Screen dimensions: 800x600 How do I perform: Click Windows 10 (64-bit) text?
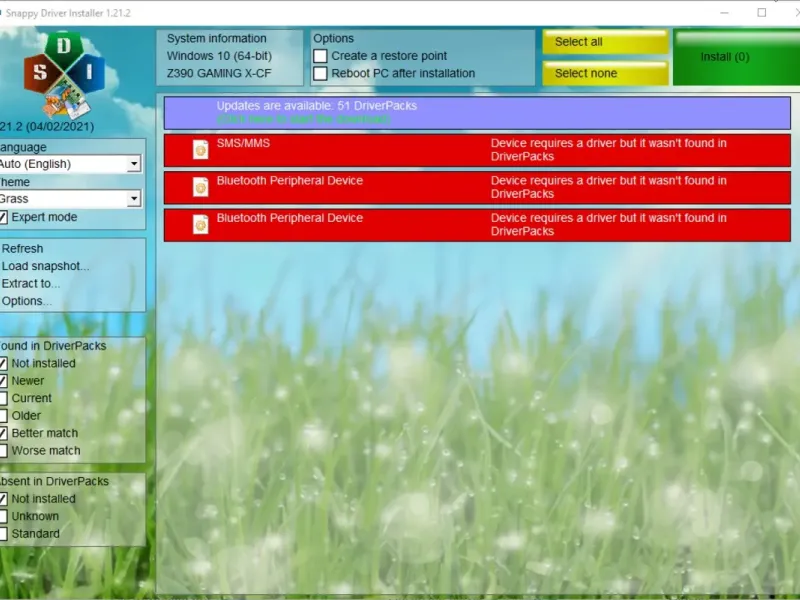(x=219, y=56)
